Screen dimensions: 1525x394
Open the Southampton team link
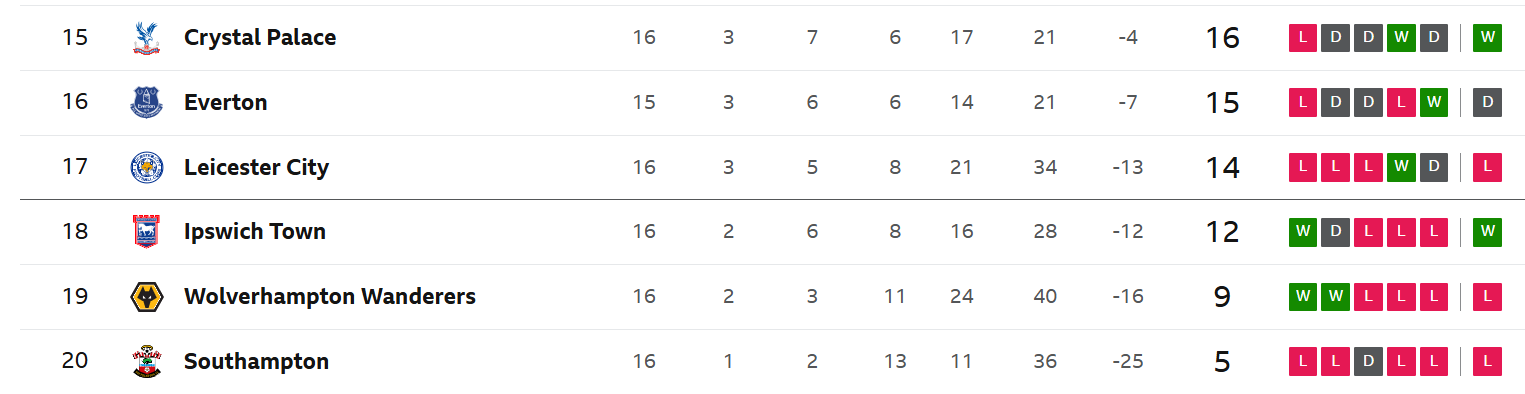(256, 361)
